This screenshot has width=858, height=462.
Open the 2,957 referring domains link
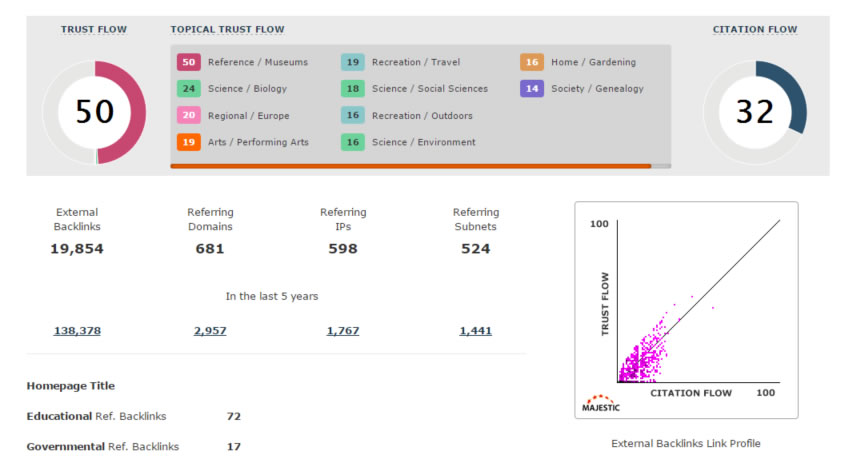point(210,331)
